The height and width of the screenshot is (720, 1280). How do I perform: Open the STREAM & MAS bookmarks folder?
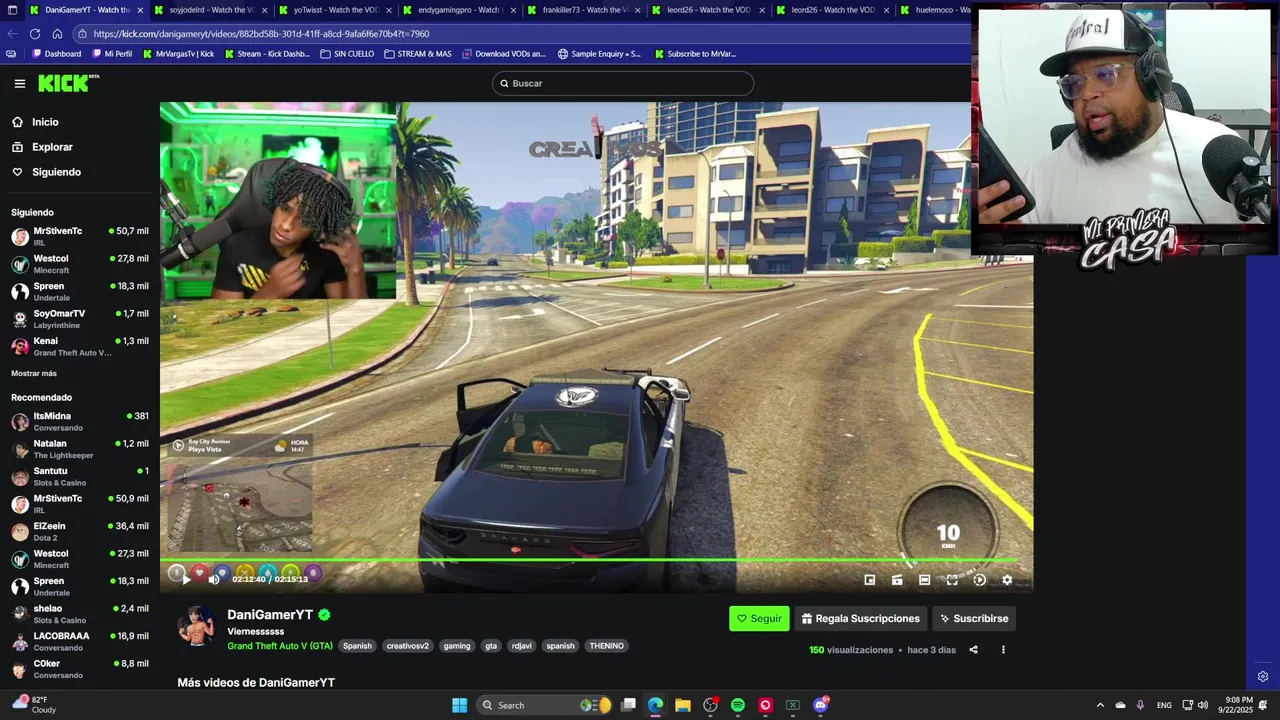(x=418, y=54)
